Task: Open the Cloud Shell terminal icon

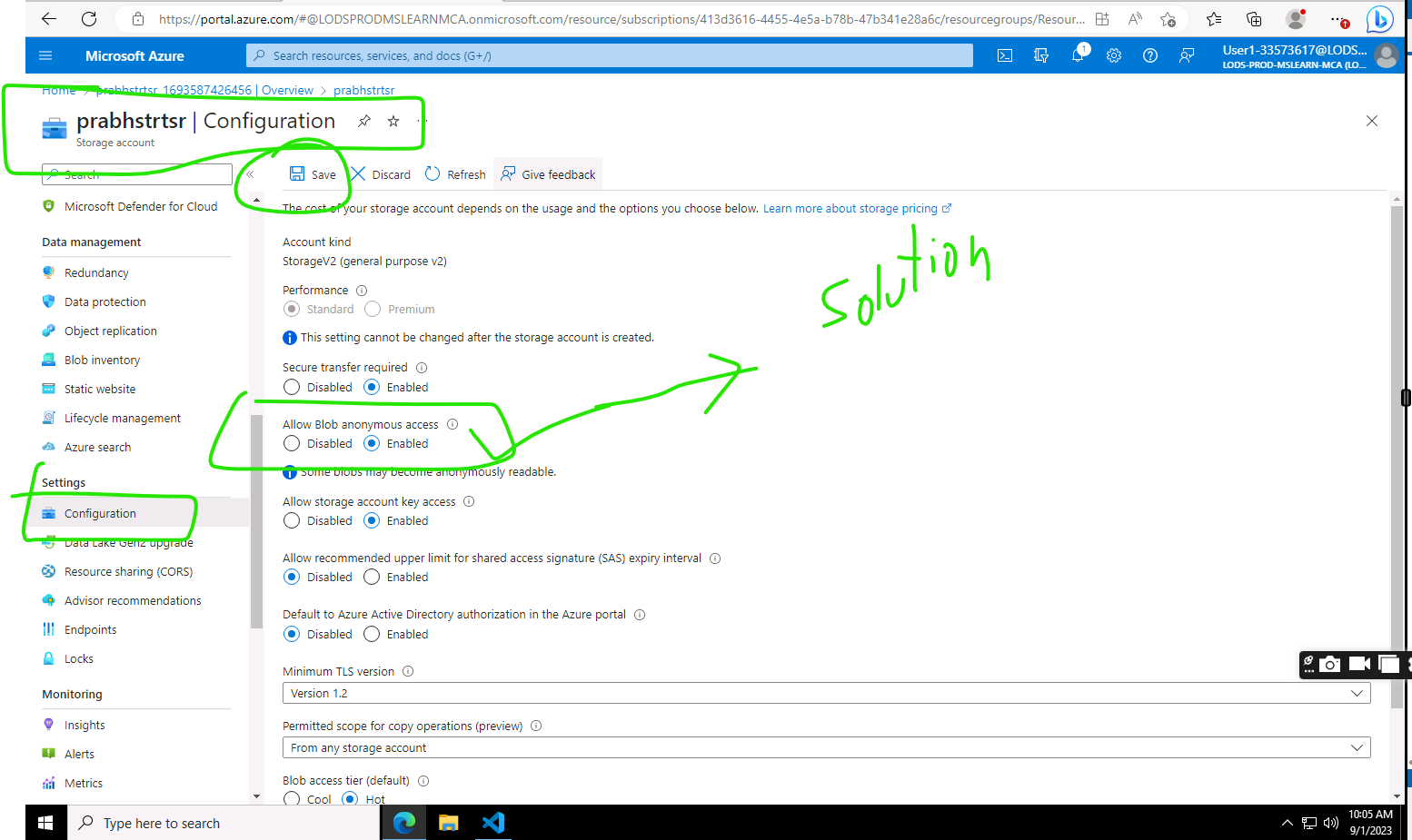Action: pyautogui.click(x=1004, y=55)
